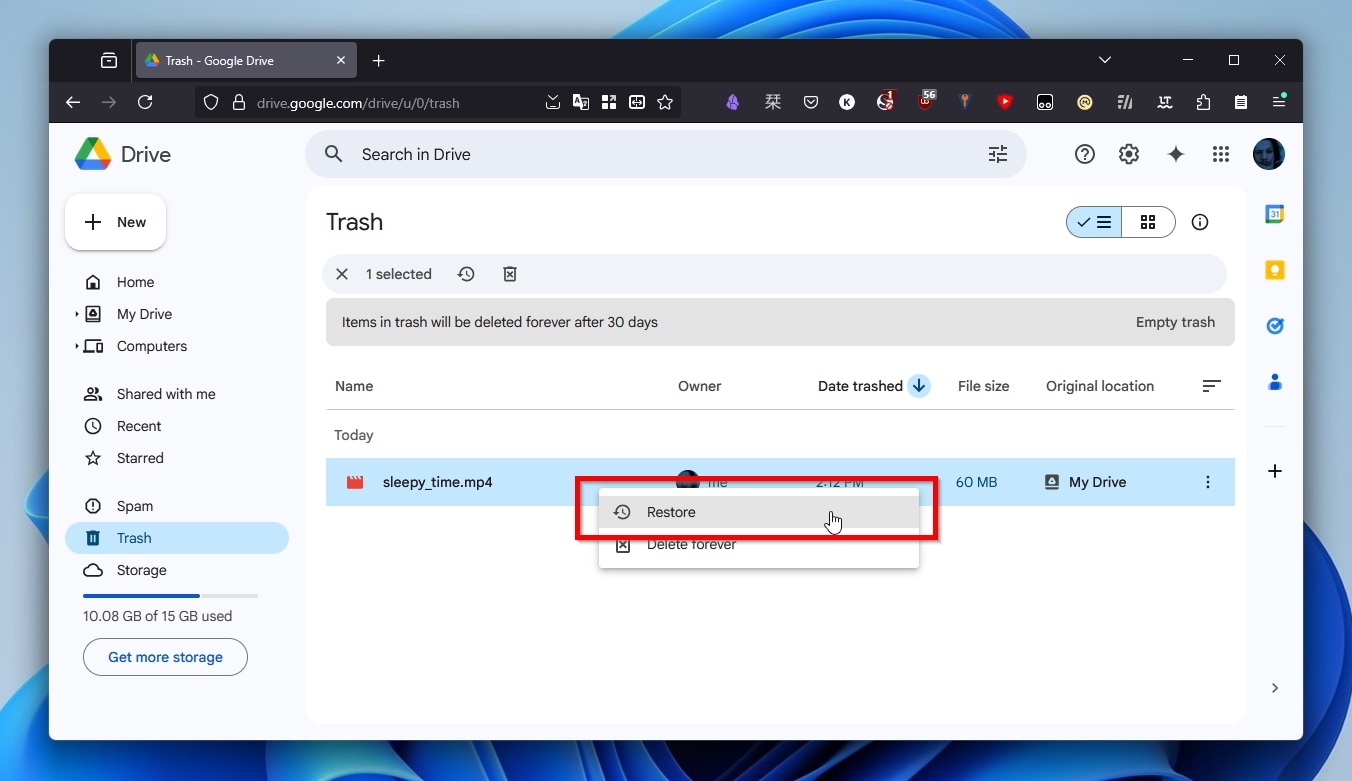Open the Settings gear
The height and width of the screenshot is (781, 1352).
pos(1129,154)
